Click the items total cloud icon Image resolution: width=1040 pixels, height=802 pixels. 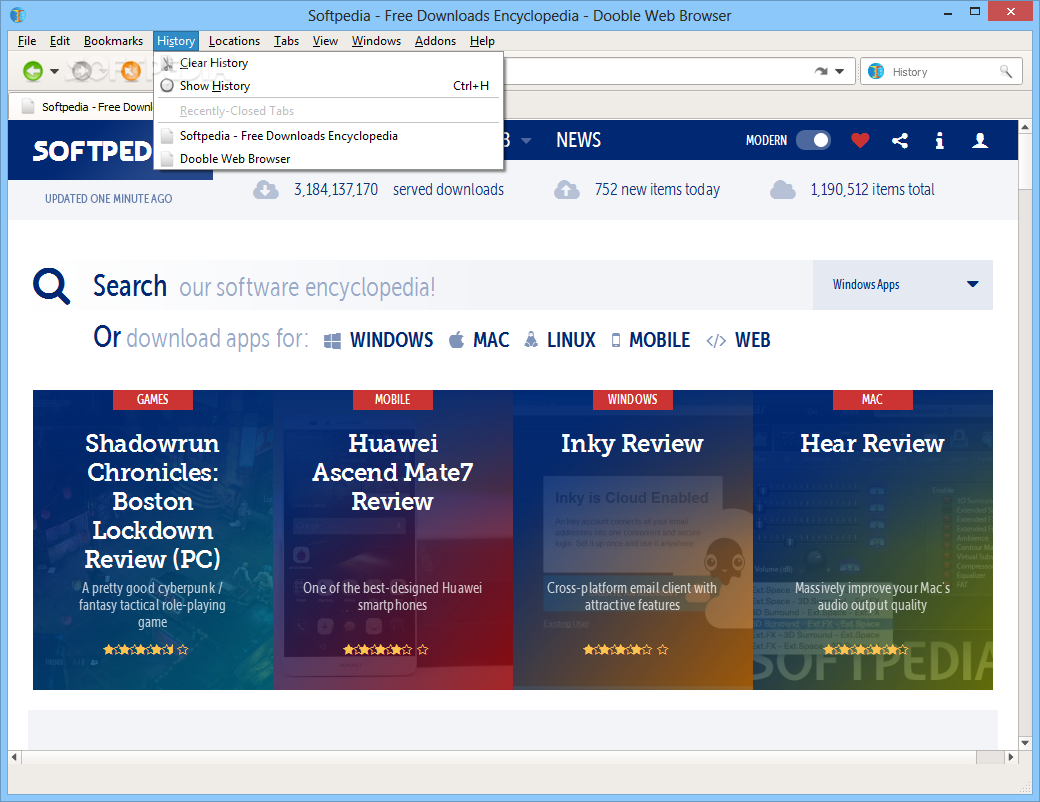pyautogui.click(x=783, y=190)
